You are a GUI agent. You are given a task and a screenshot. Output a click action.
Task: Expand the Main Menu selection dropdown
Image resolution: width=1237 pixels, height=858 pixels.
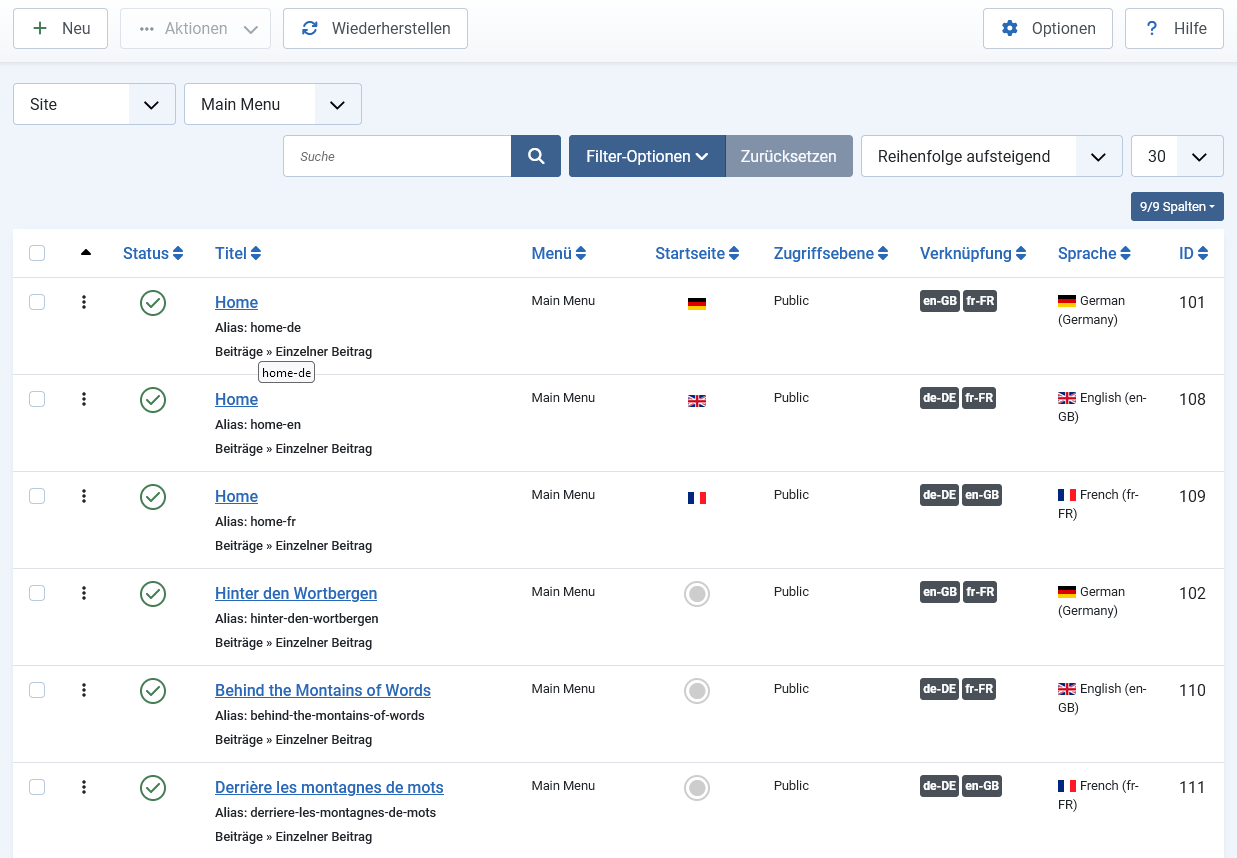[x=272, y=104]
